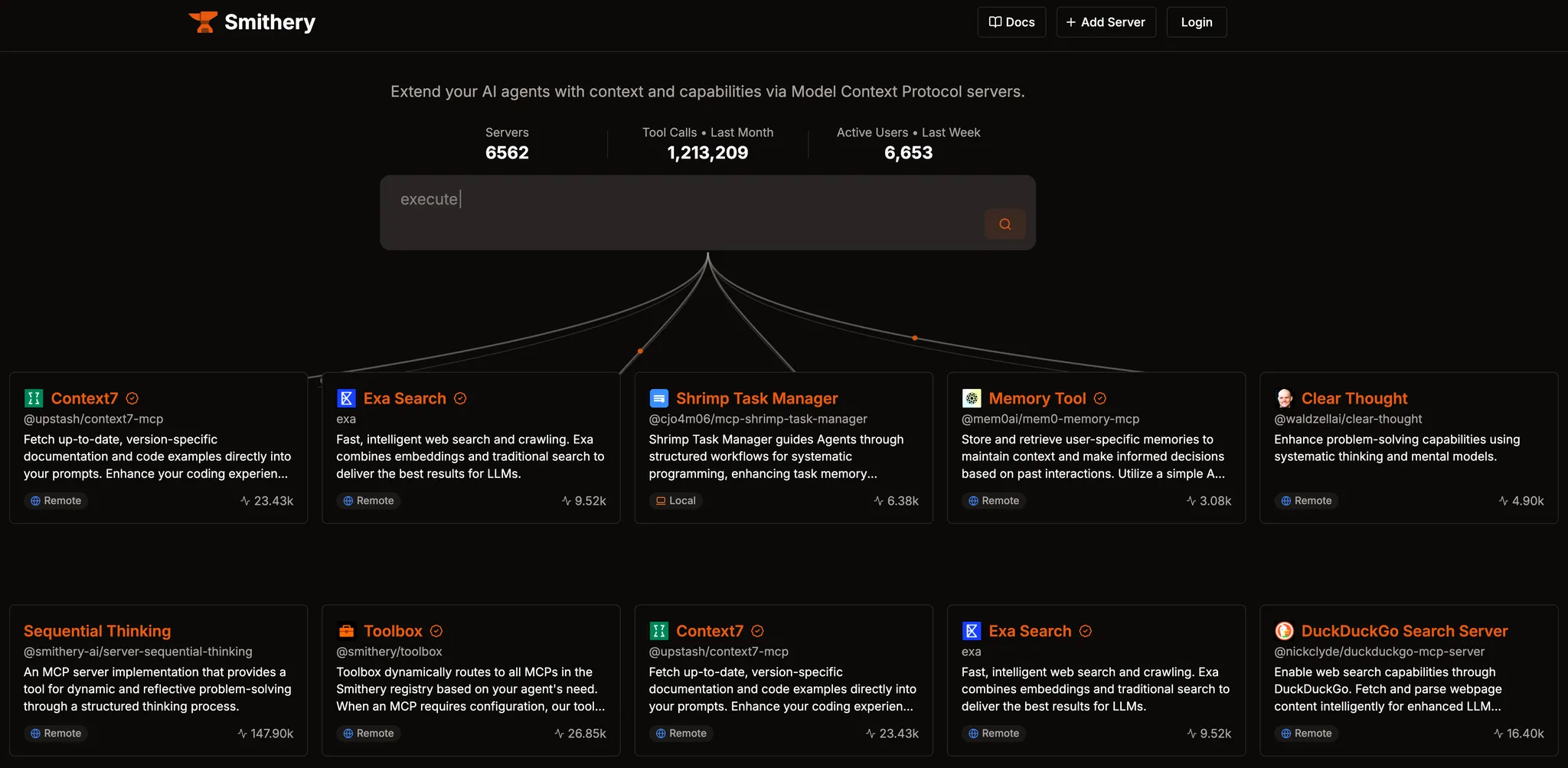This screenshot has width=1568, height=768.
Task: Click Active Users count 6,653
Action: pyautogui.click(x=908, y=152)
